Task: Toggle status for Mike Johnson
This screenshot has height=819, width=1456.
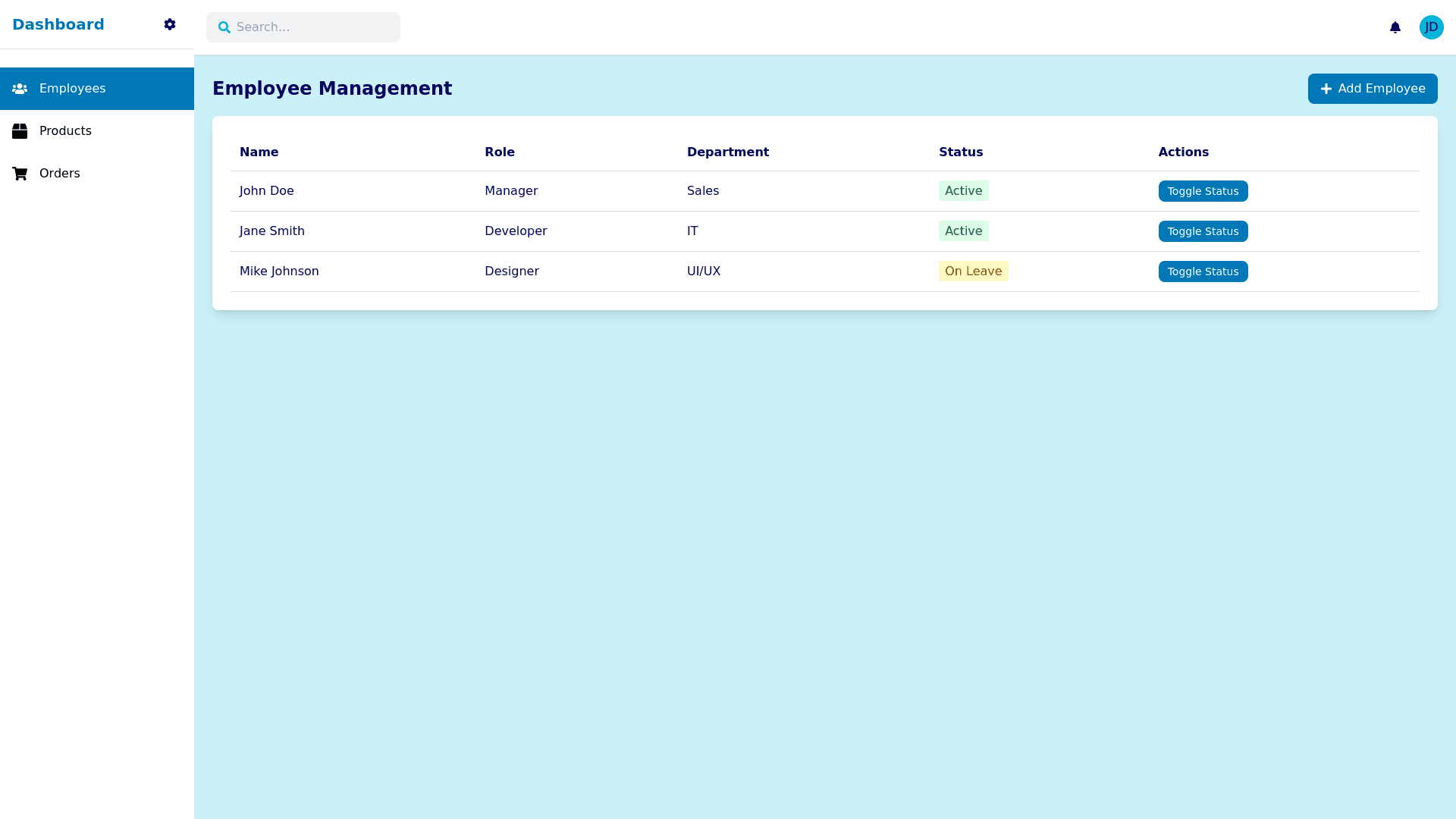Action: pos(1203,271)
